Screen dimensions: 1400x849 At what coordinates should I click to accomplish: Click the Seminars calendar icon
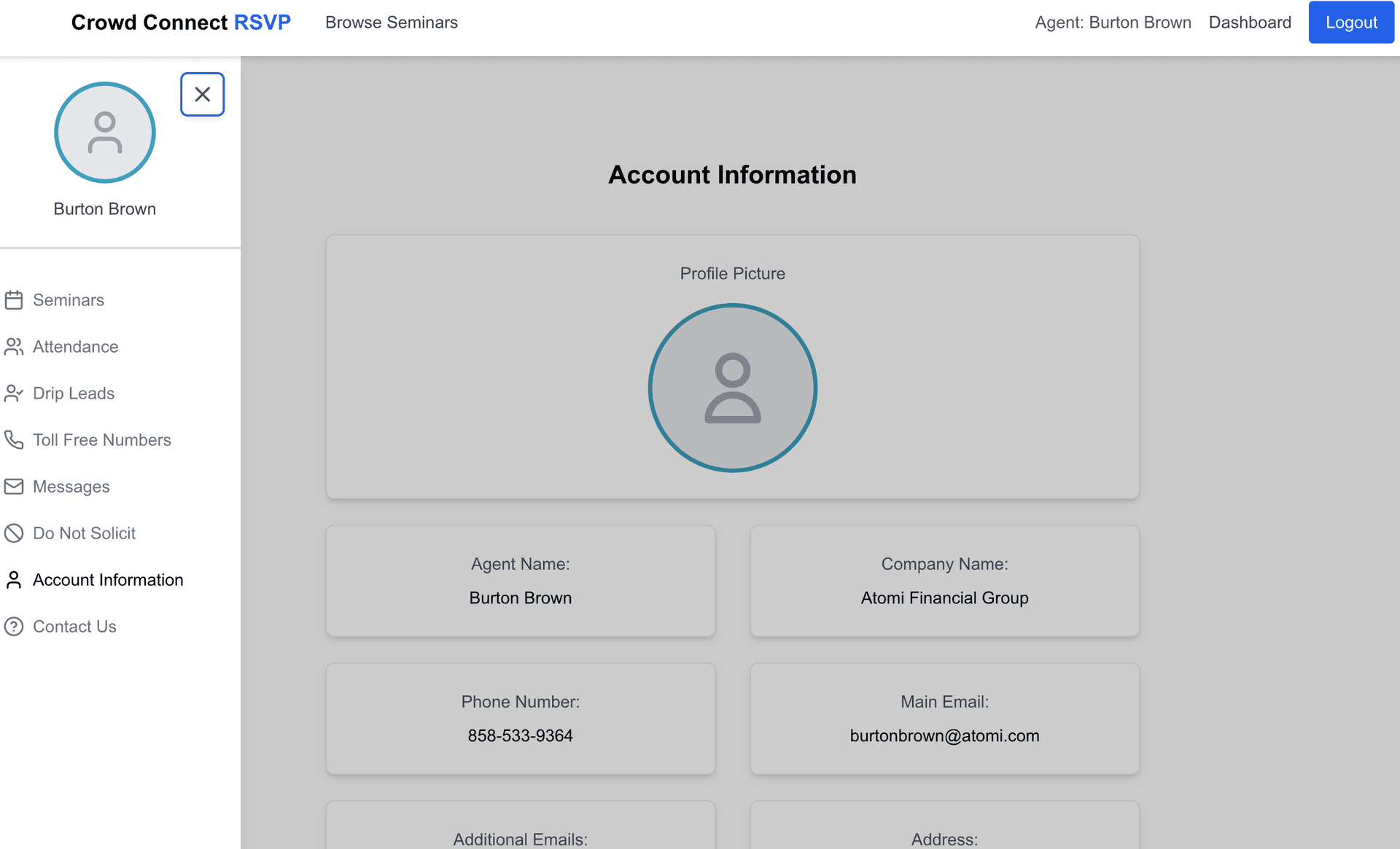tap(14, 300)
